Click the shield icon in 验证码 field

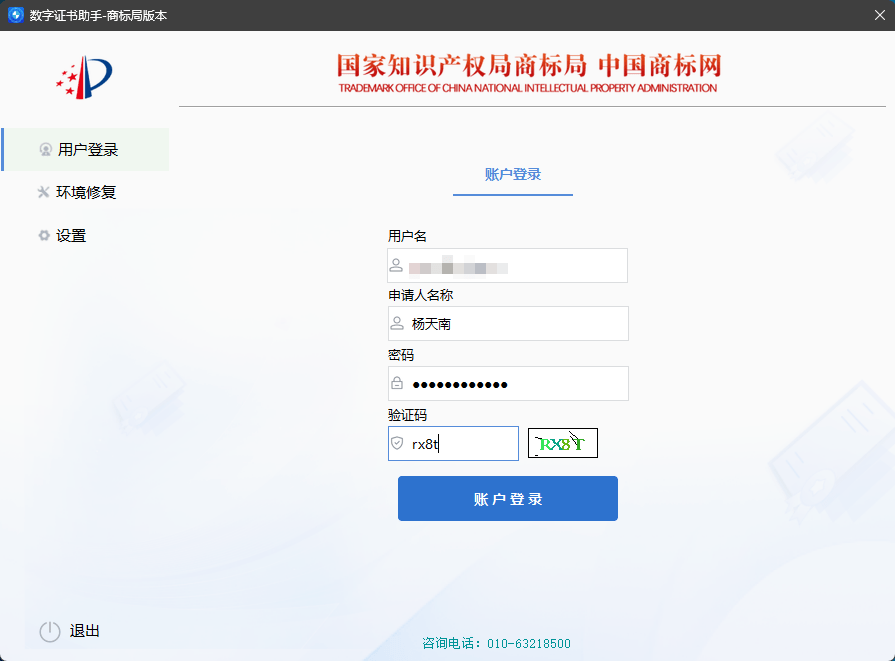pos(397,444)
